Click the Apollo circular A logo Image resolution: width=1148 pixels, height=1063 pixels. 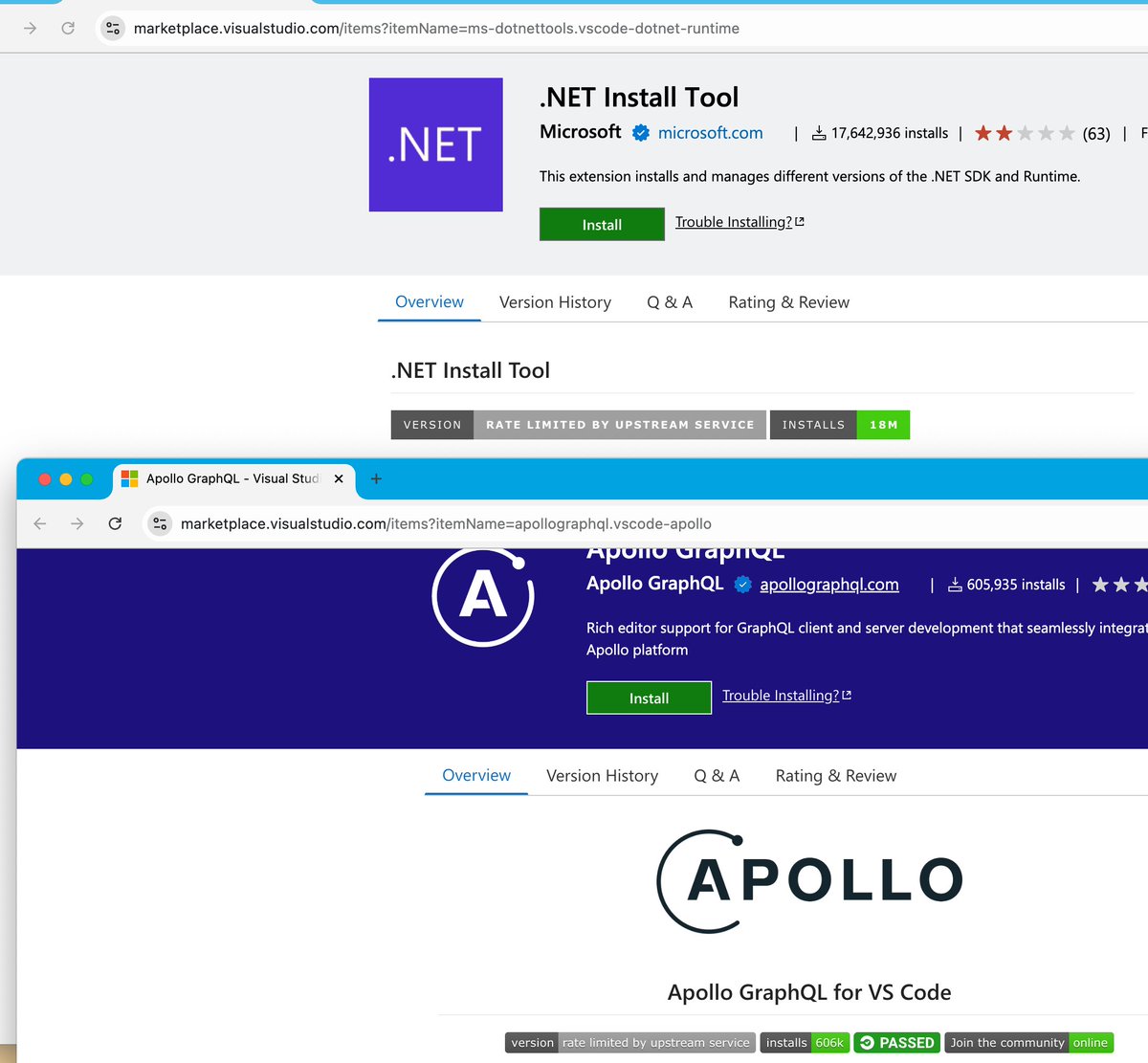(483, 595)
